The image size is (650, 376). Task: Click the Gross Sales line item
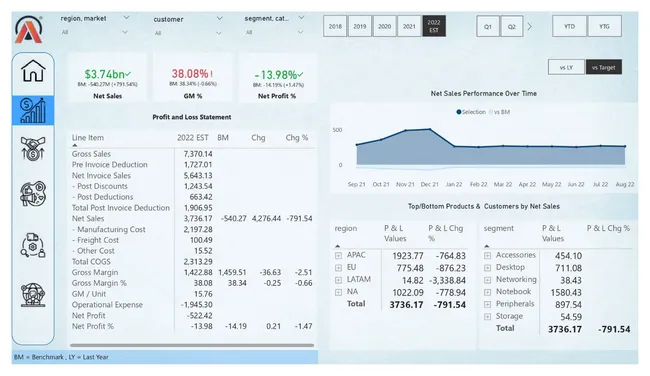click(x=91, y=154)
